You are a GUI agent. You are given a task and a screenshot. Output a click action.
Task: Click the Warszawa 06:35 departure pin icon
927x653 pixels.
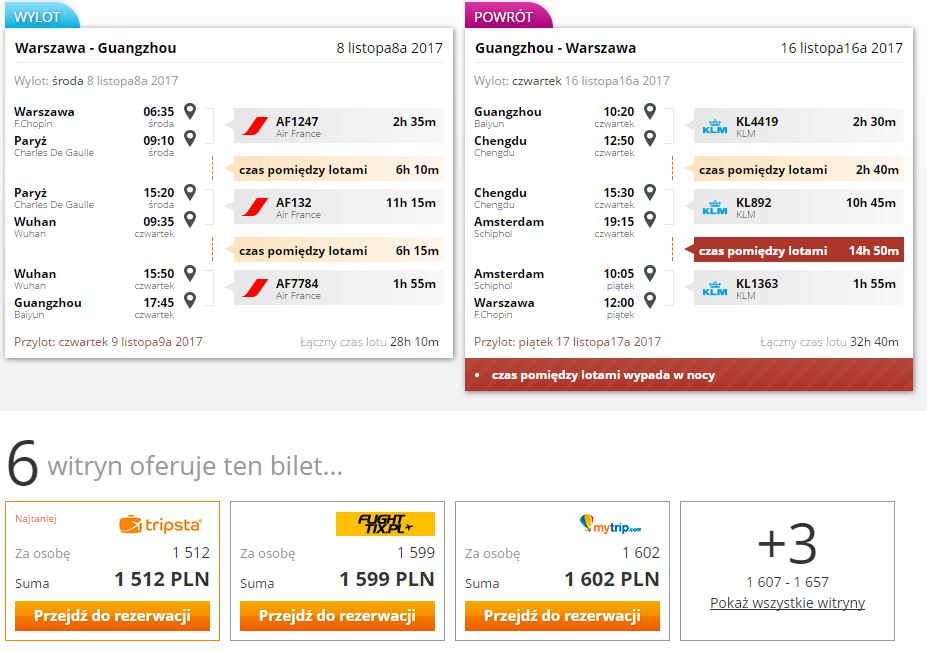tap(190, 111)
